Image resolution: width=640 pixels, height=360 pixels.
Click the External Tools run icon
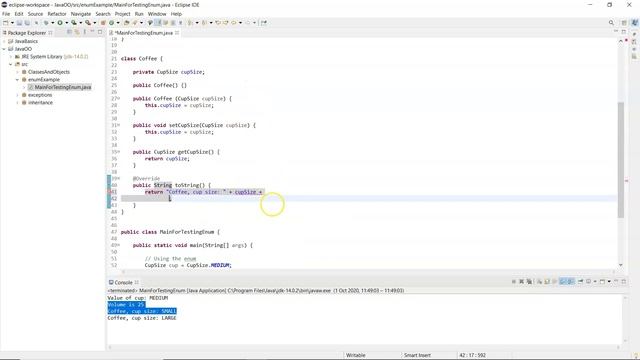[88, 23]
